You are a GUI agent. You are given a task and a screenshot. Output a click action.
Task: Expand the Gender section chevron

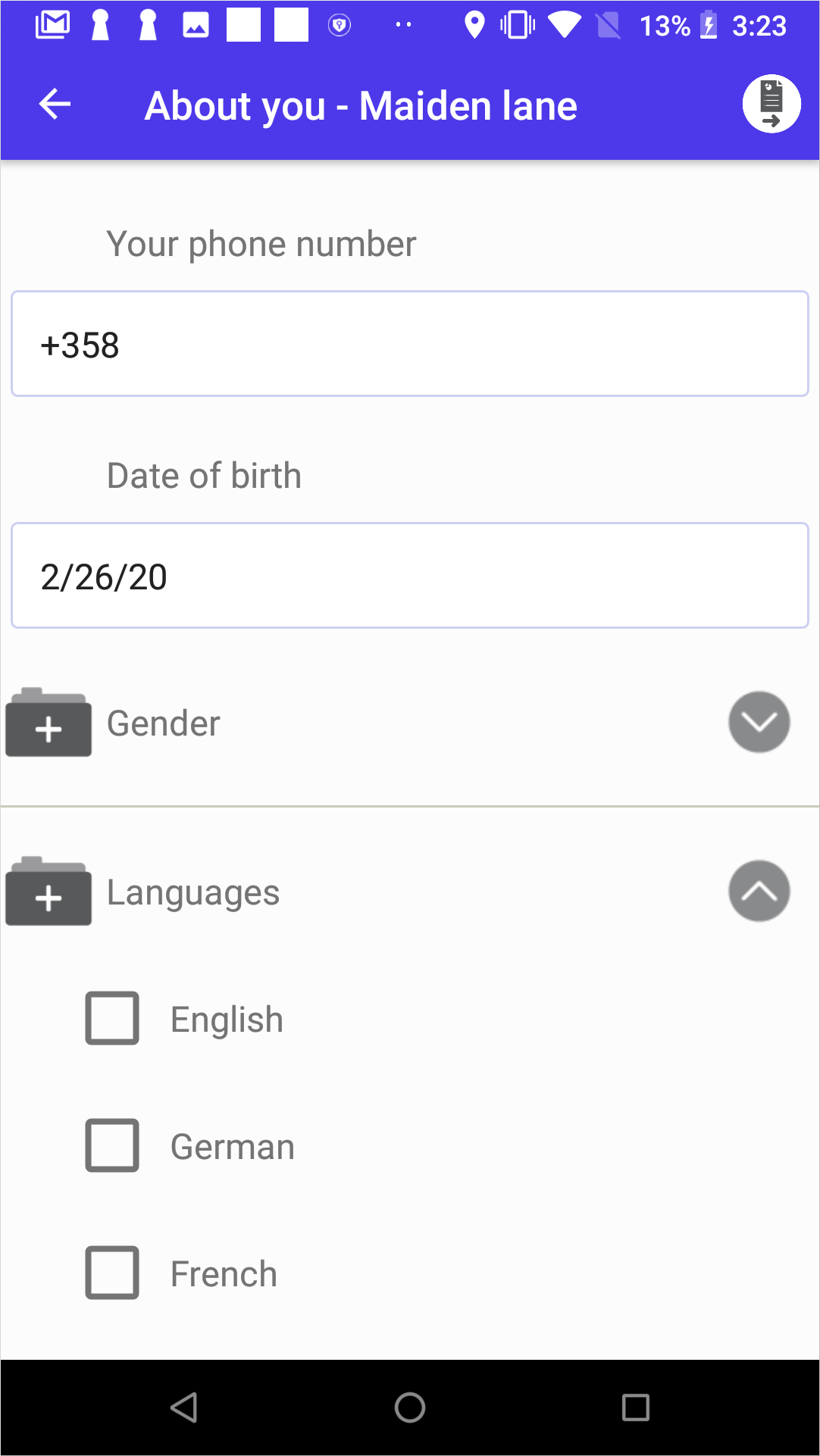click(x=759, y=722)
